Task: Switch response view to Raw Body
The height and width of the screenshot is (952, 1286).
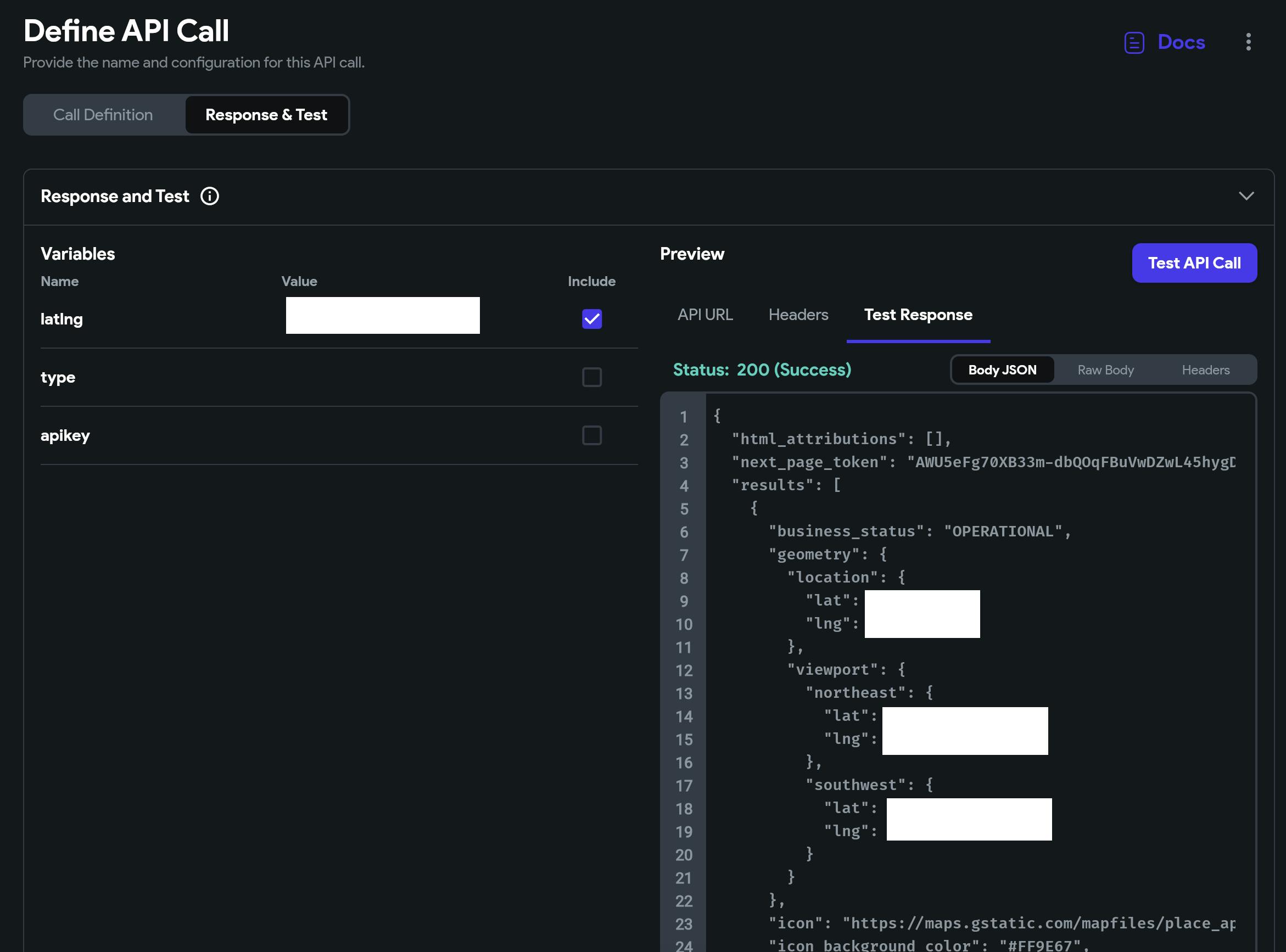Action: point(1105,370)
